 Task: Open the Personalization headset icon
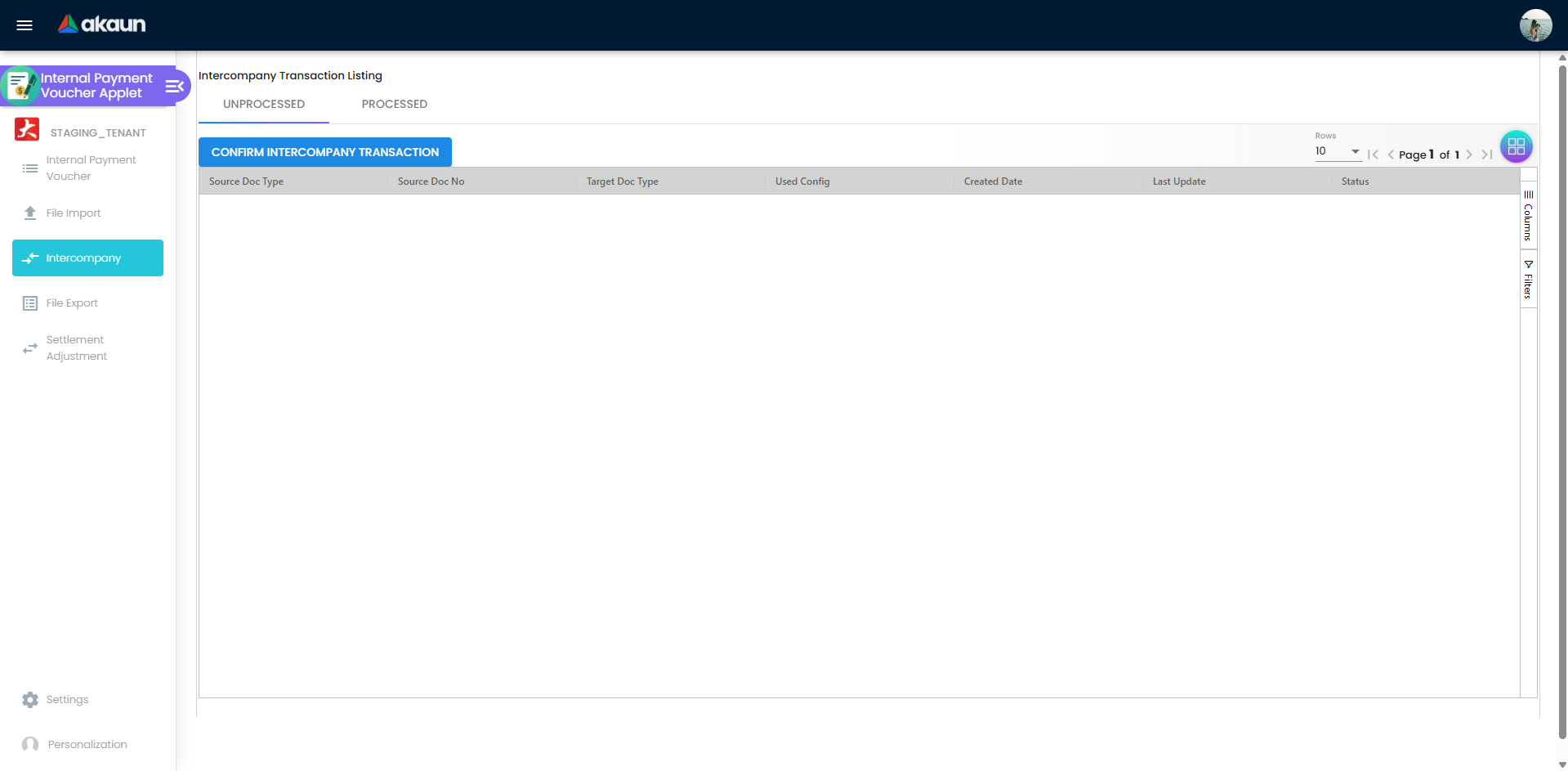coord(30,744)
